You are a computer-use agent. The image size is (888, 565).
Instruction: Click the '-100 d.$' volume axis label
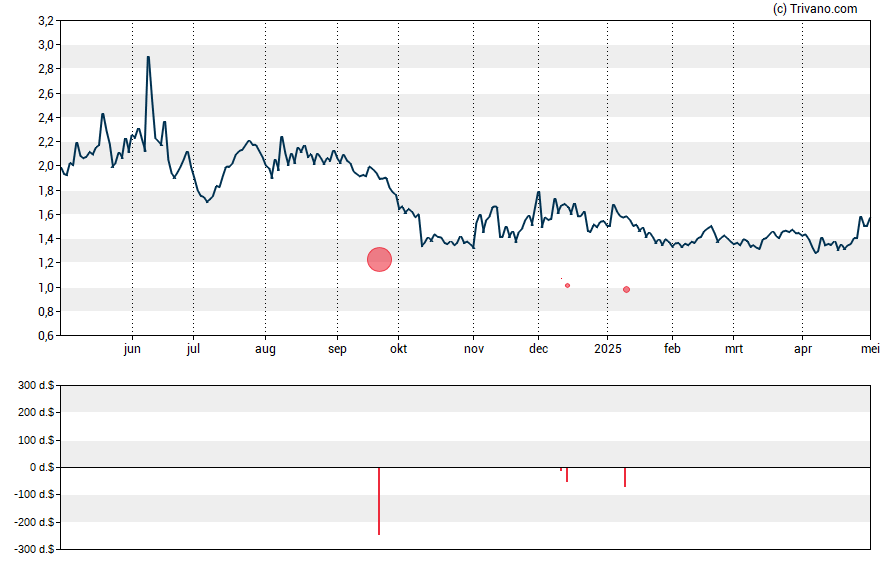click(35, 494)
